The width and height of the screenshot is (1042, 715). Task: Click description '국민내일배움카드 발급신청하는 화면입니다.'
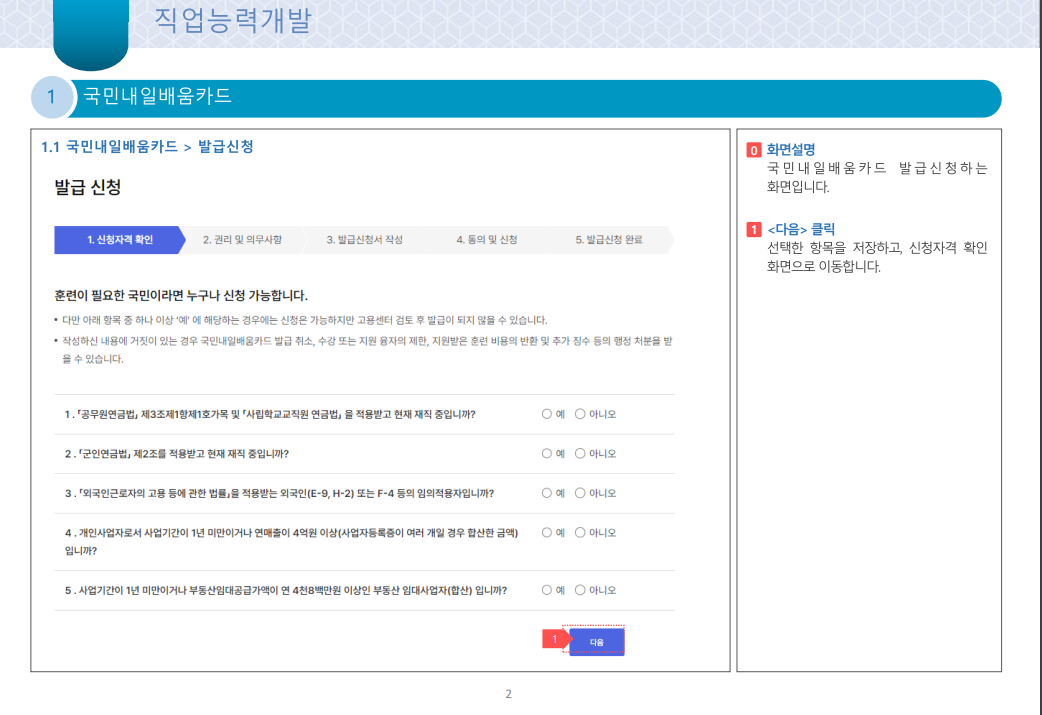(877, 177)
